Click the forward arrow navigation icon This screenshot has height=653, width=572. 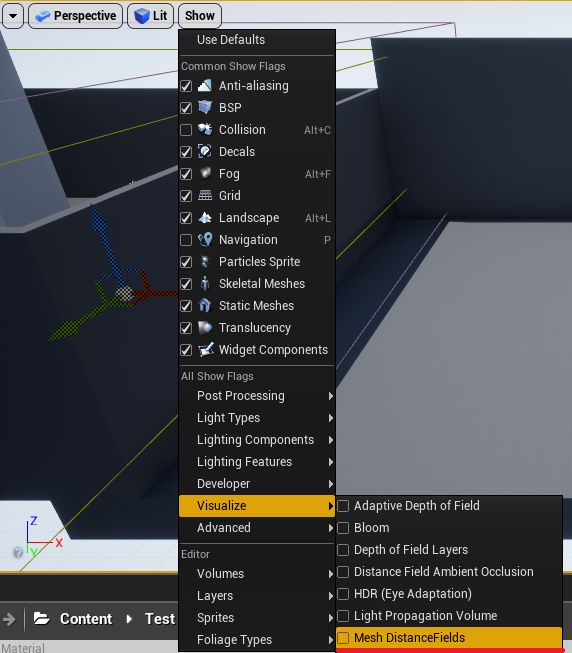[9, 619]
